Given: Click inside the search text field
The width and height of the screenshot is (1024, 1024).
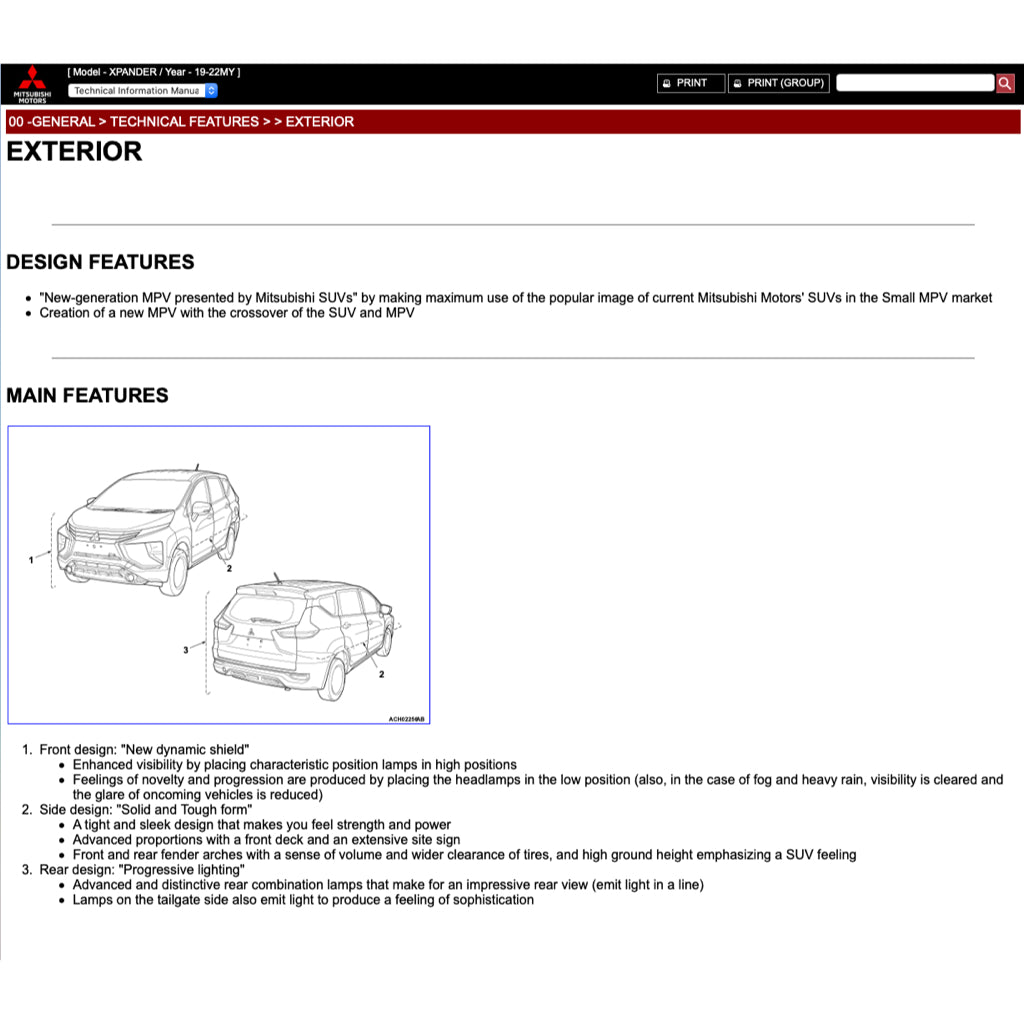Looking at the screenshot, I should [x=913, y=83].
